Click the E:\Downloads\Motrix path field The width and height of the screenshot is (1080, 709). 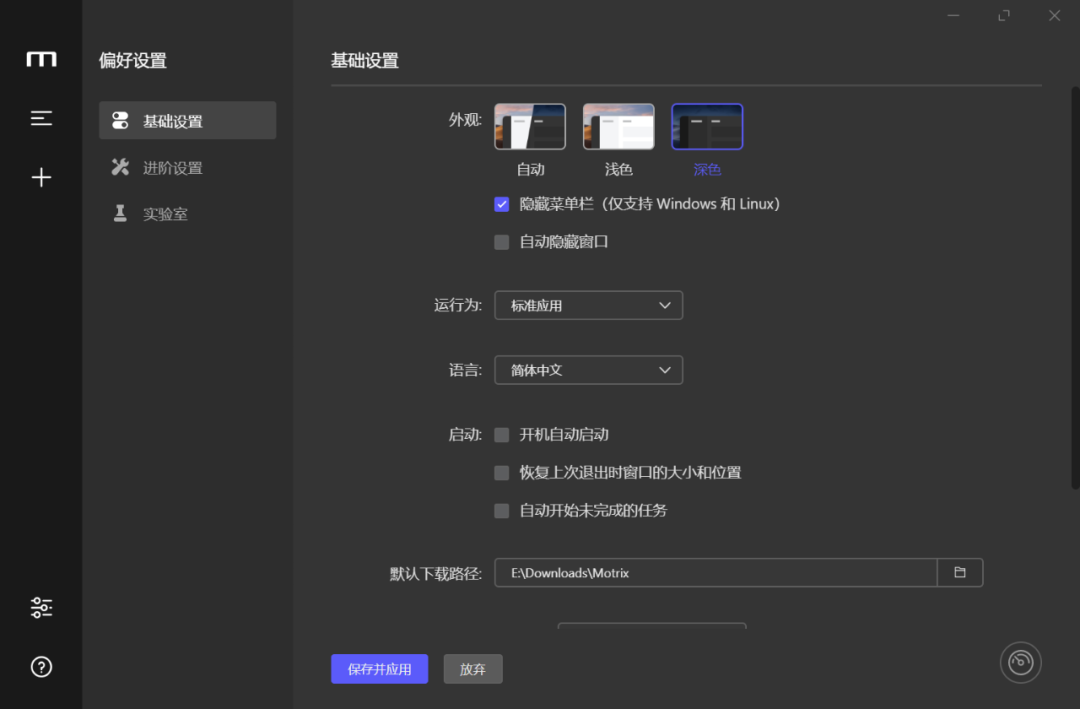click(x=716, y=573)
